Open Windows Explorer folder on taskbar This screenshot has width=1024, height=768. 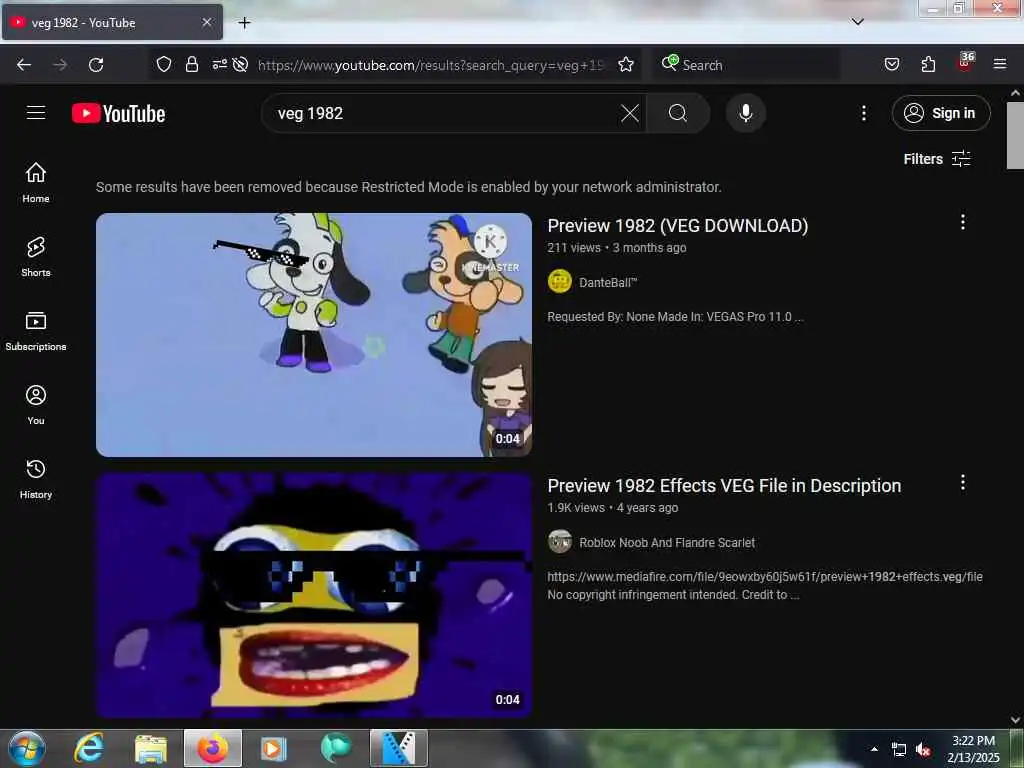pyautogui.click(x=150, y=748)
